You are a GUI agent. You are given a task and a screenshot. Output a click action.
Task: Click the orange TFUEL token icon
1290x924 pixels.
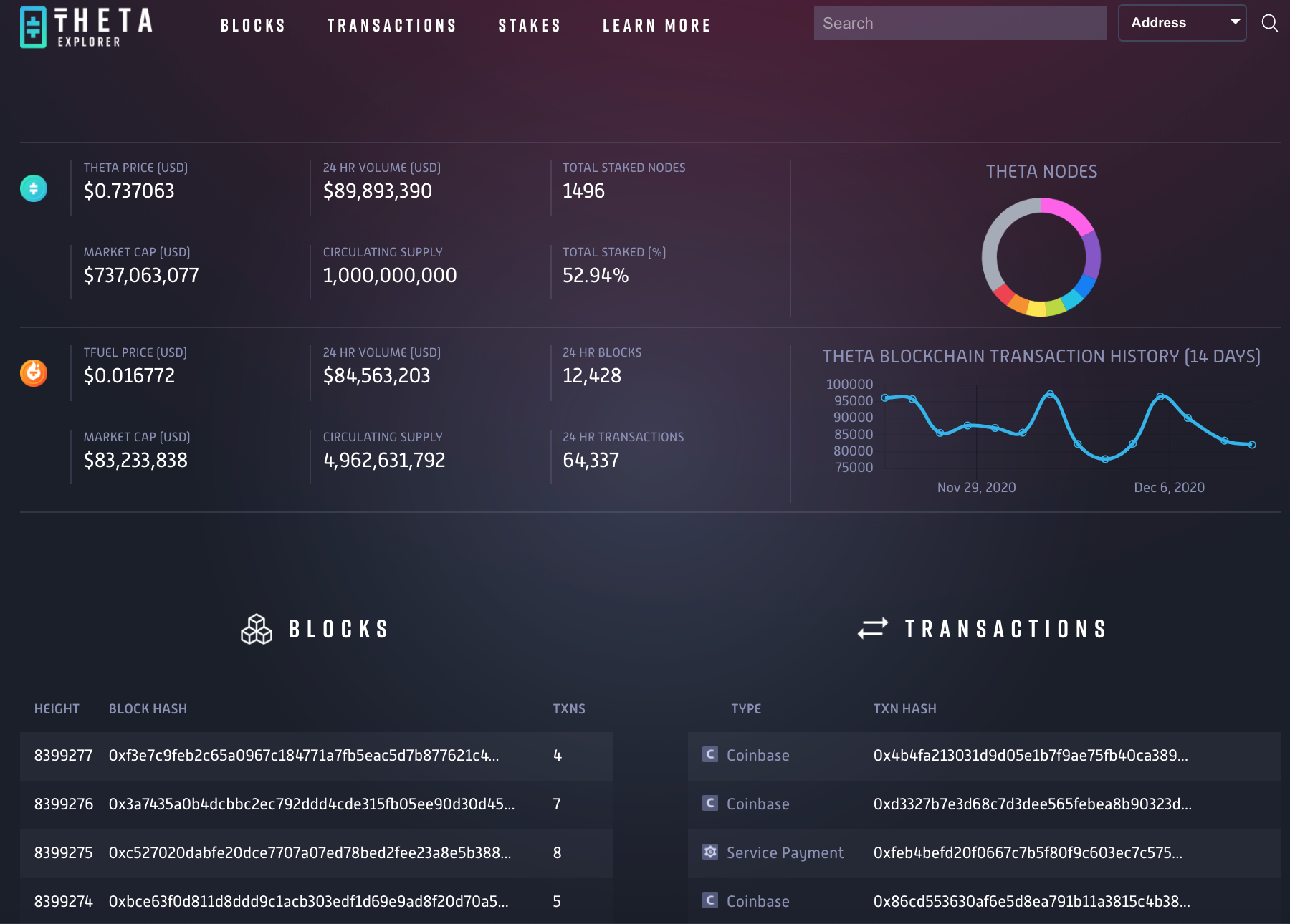coord(34,373)
